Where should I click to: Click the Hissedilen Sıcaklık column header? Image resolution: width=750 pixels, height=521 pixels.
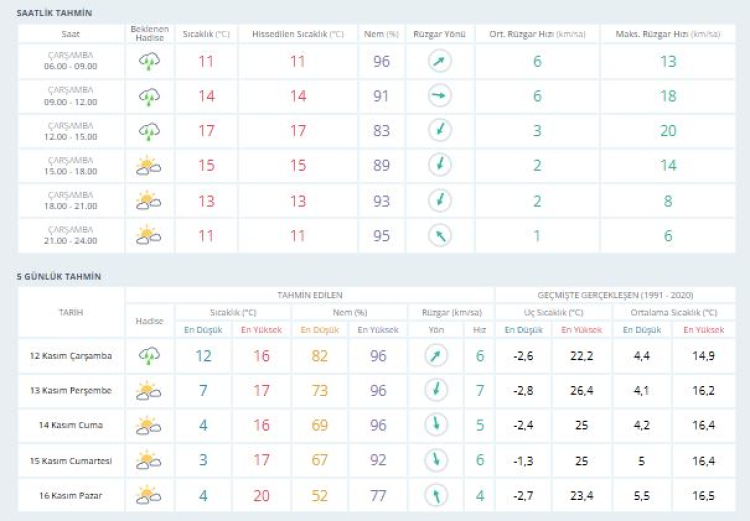click(x=297, y=34)
